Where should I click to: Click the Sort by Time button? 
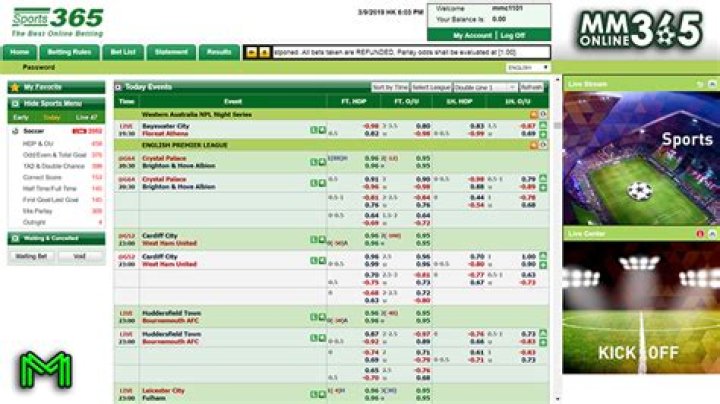pos(390,87)
